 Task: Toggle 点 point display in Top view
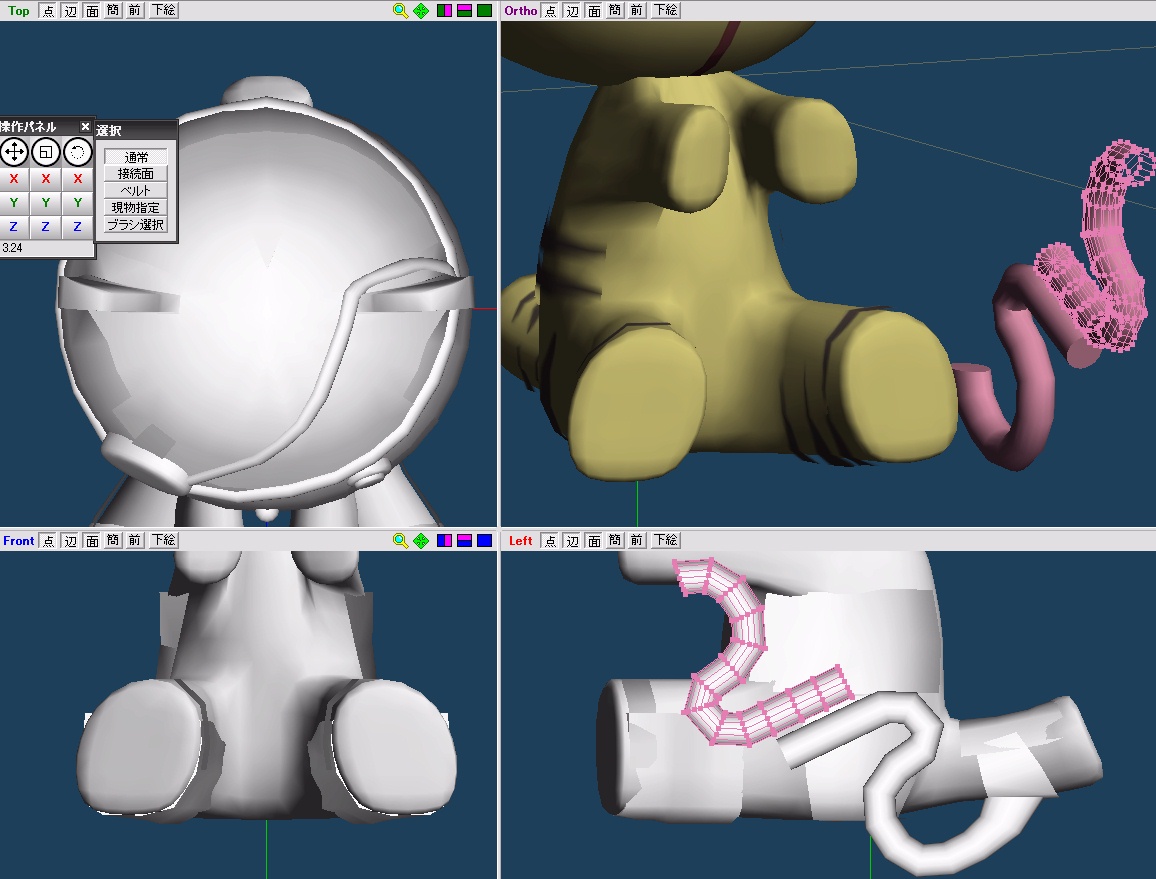click(48, 11)
